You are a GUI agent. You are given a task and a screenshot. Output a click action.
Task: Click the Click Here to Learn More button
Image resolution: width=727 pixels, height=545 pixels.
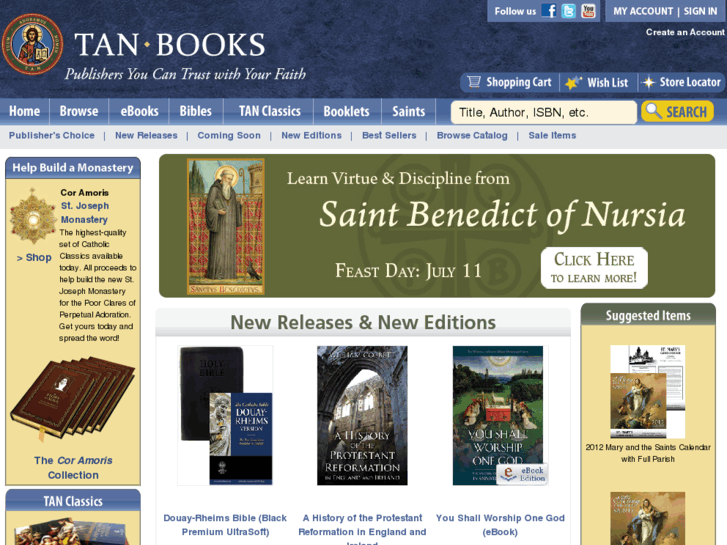tap(594, 268)
